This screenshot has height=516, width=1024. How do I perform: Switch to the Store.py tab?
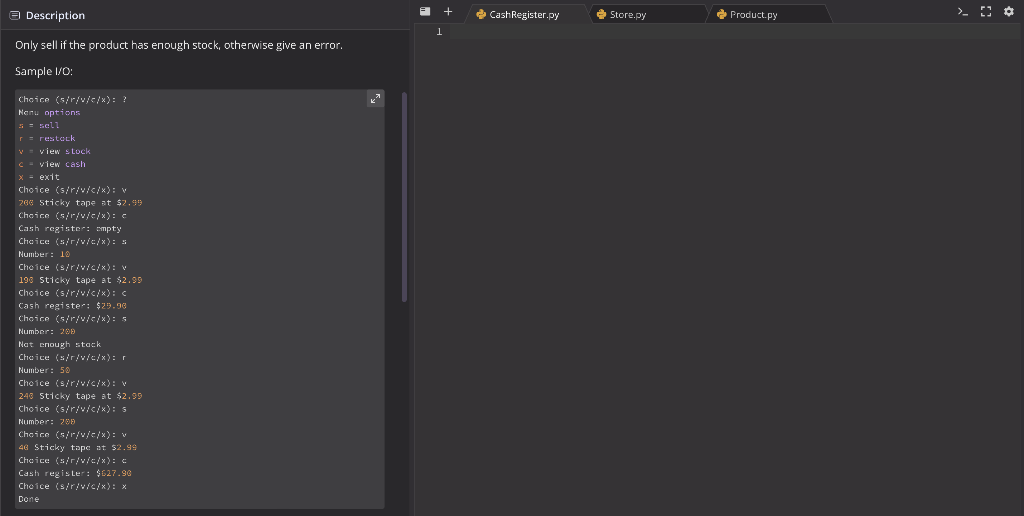click(x=628, y=14)
